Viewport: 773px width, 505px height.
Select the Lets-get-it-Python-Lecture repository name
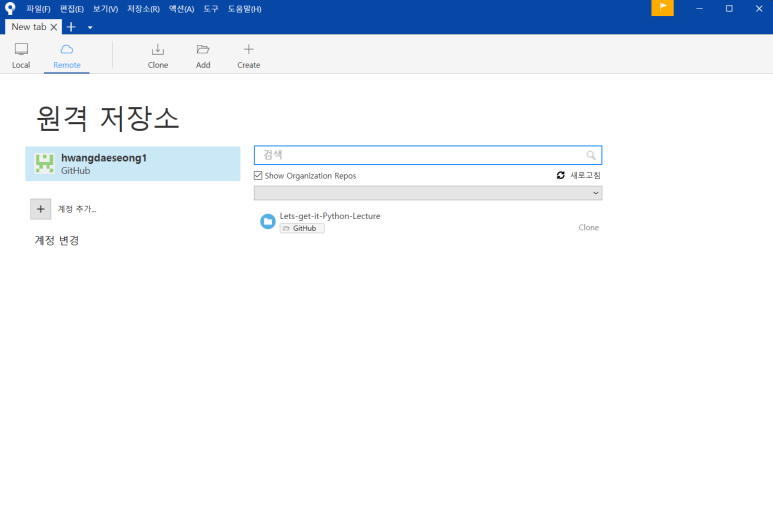[x=330, y=216]
